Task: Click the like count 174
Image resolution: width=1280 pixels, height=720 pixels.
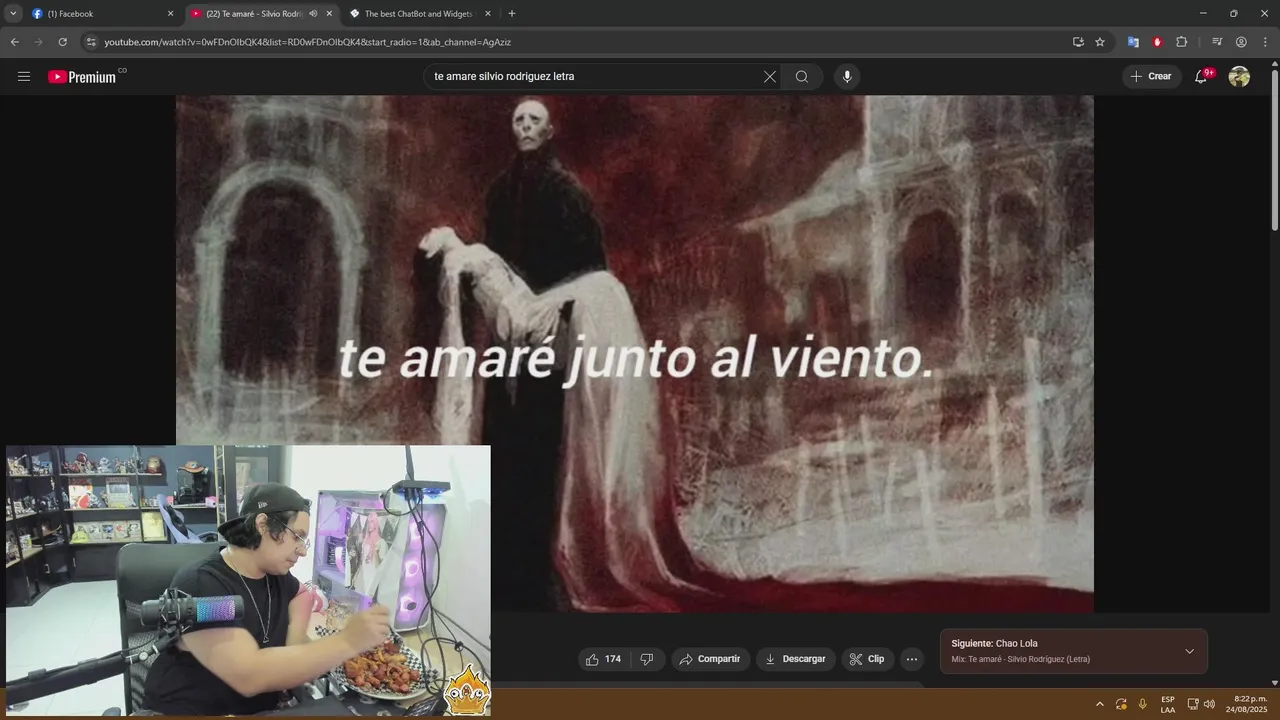Action: click(613, 659)
